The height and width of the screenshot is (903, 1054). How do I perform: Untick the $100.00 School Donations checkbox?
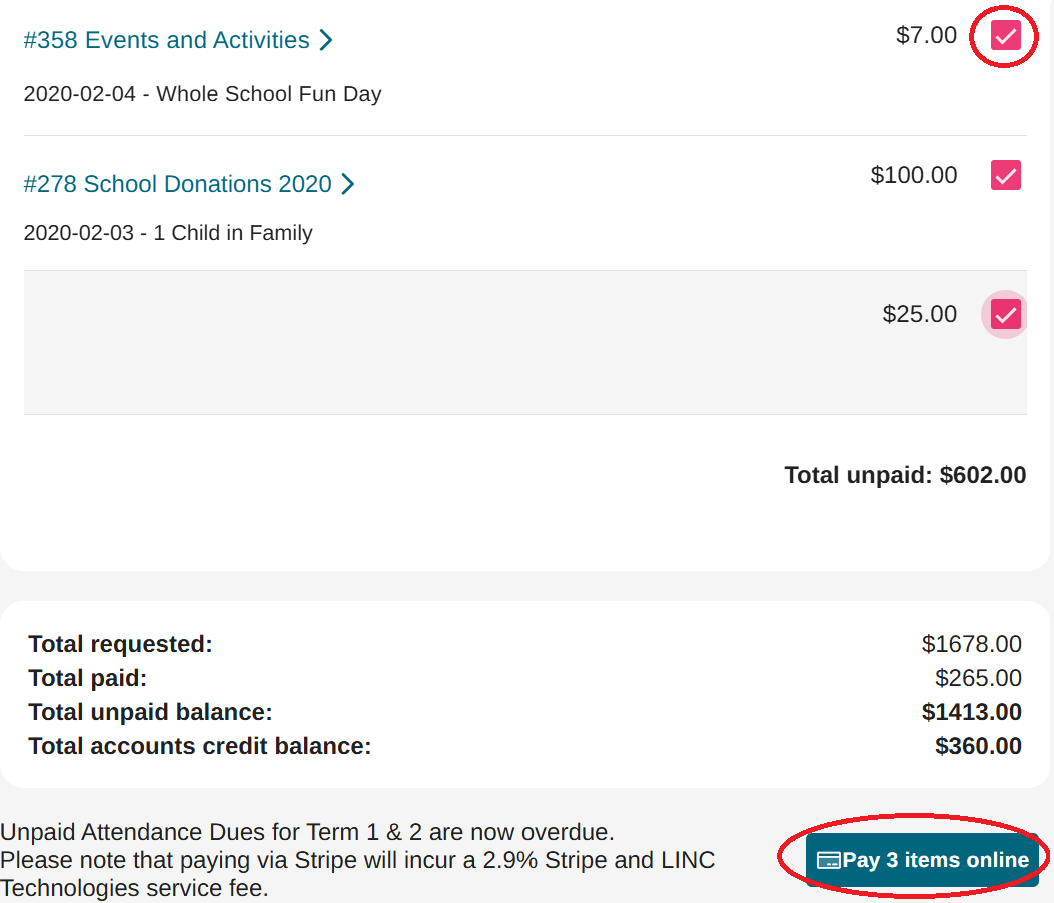[x=1005, y=175]
